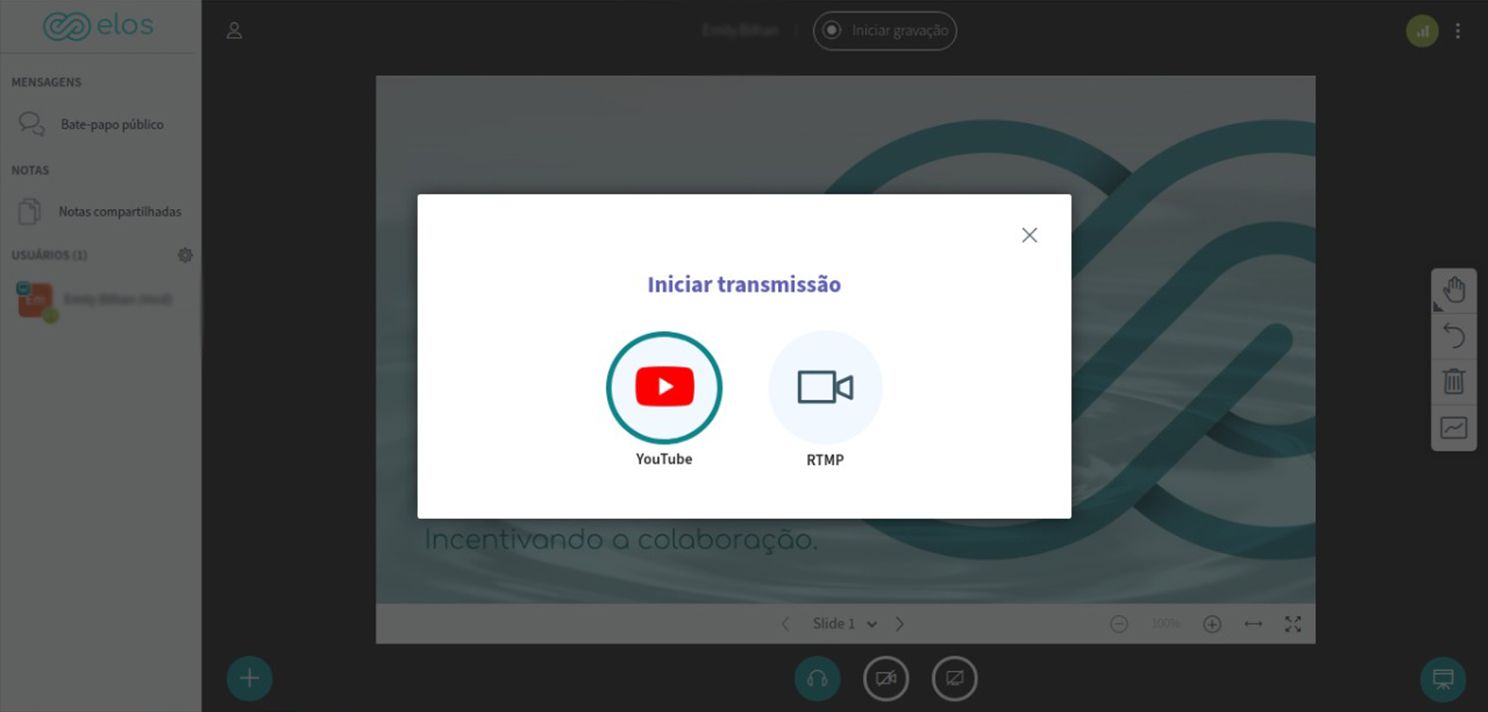Screen dimensions: 1488x712
Task: Zoom out of the presentation
Action: (x=1119, y=624)
